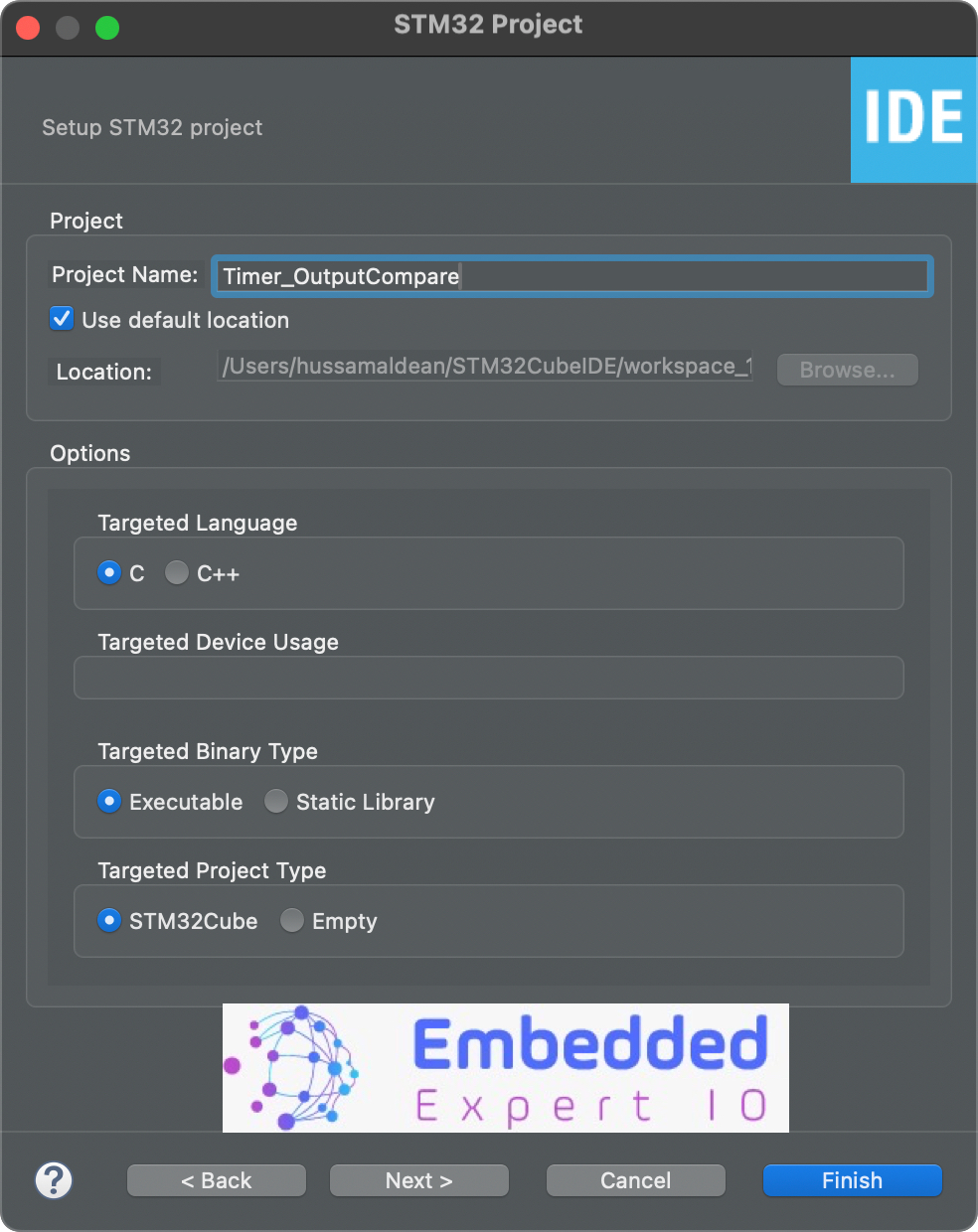The image size is (978, 1232).
Task: Select Static Library binary type
Action: (x=275, y=801)
